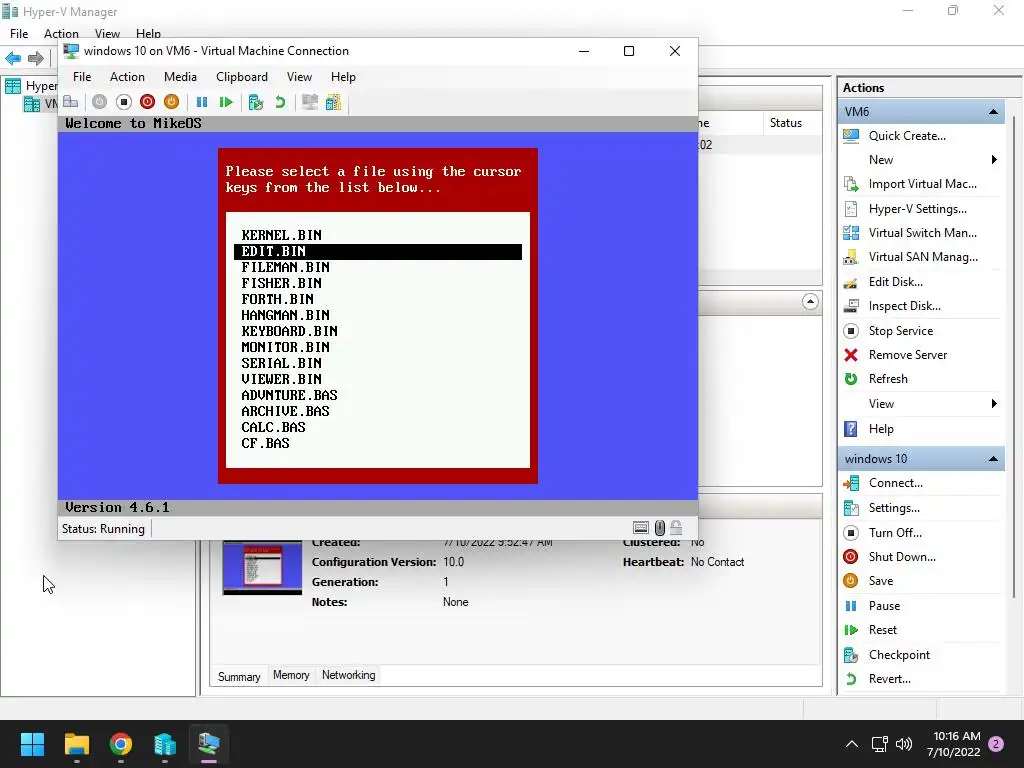Screen dimensions: 1024x768
Task: Revert VM using green arrow toolbar icon
Action: pos(280,102)
